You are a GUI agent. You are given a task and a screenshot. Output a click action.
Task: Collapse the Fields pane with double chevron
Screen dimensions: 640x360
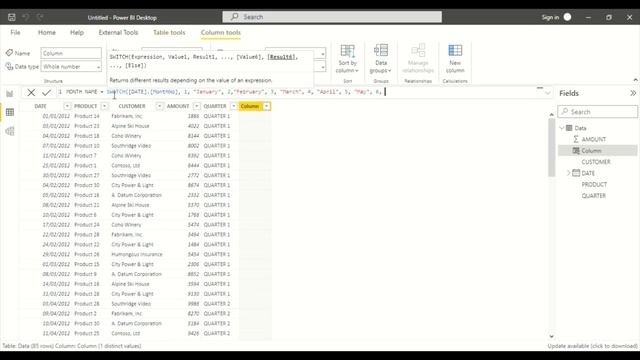(633, 93)
